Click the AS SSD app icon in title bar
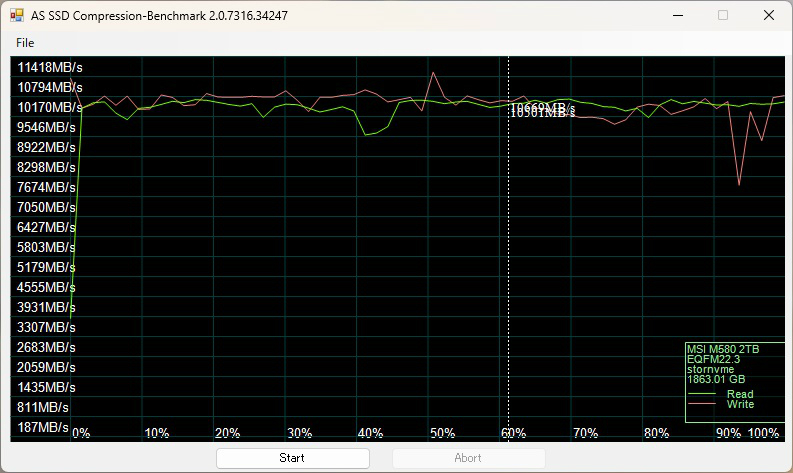 tap(17, 15)
